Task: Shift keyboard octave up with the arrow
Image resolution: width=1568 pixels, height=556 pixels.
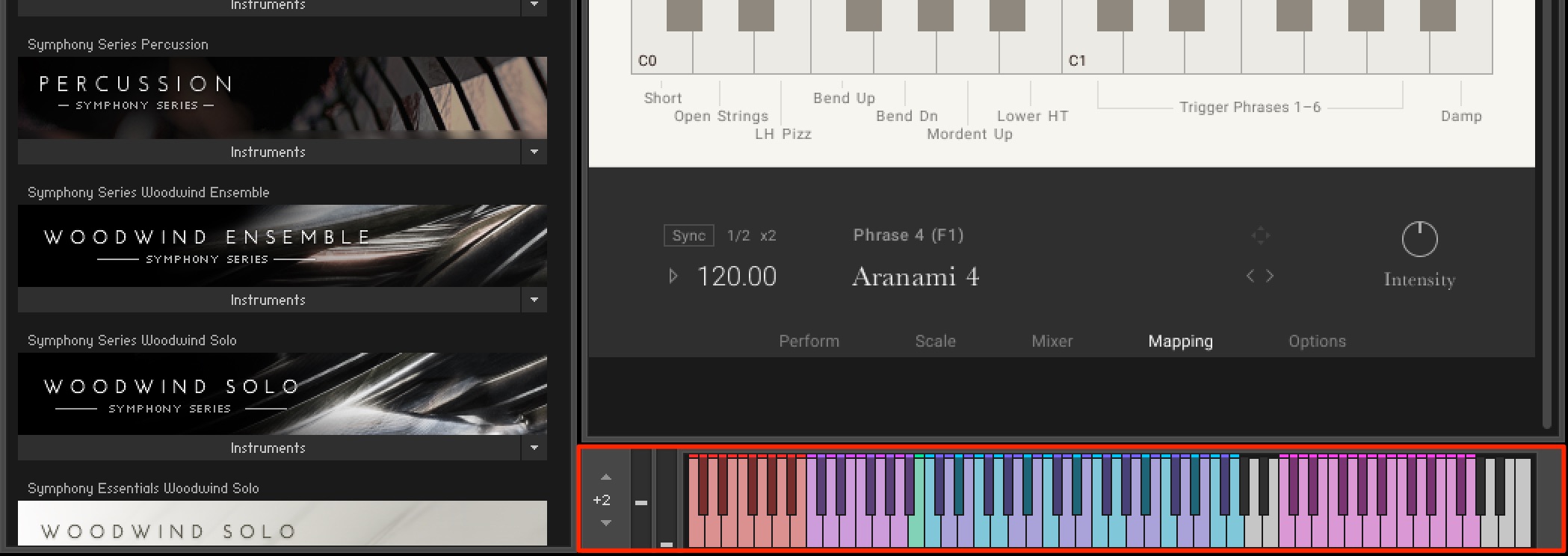Action: click(x=606, y=478)
